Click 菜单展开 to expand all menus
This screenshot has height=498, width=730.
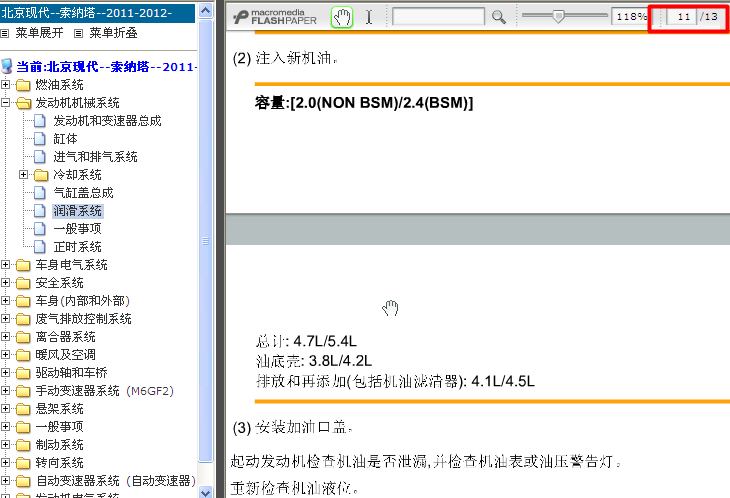(x=39, y=33)
